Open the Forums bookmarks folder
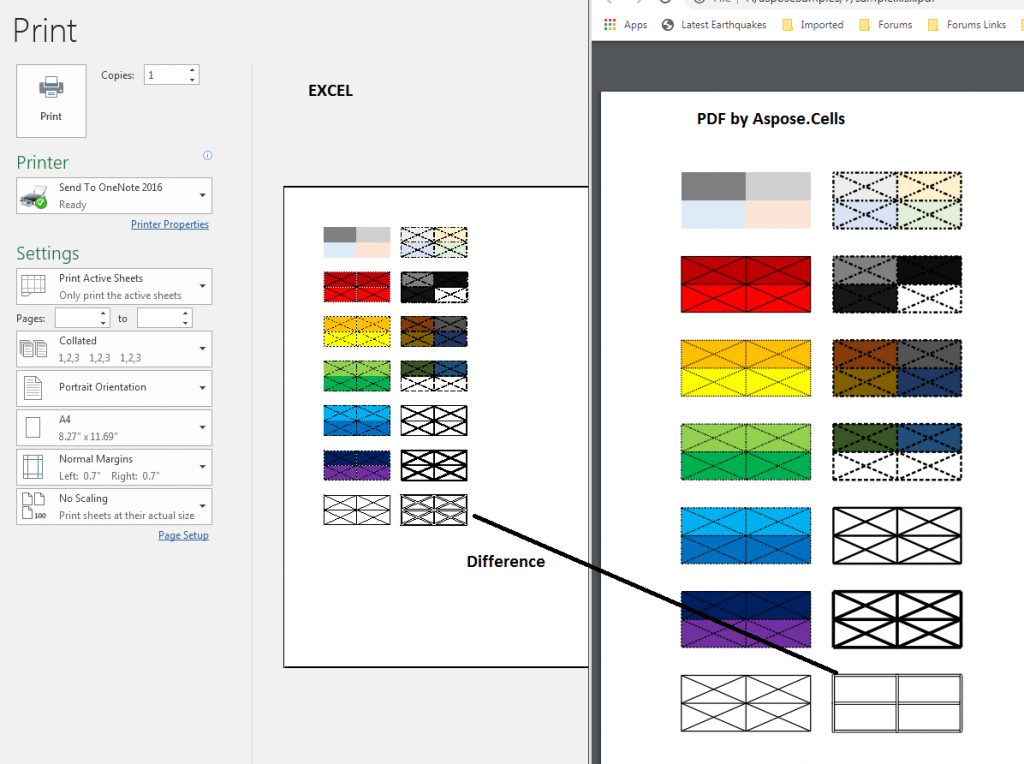This screenshot has width=1024, height=764. (886, 25)
